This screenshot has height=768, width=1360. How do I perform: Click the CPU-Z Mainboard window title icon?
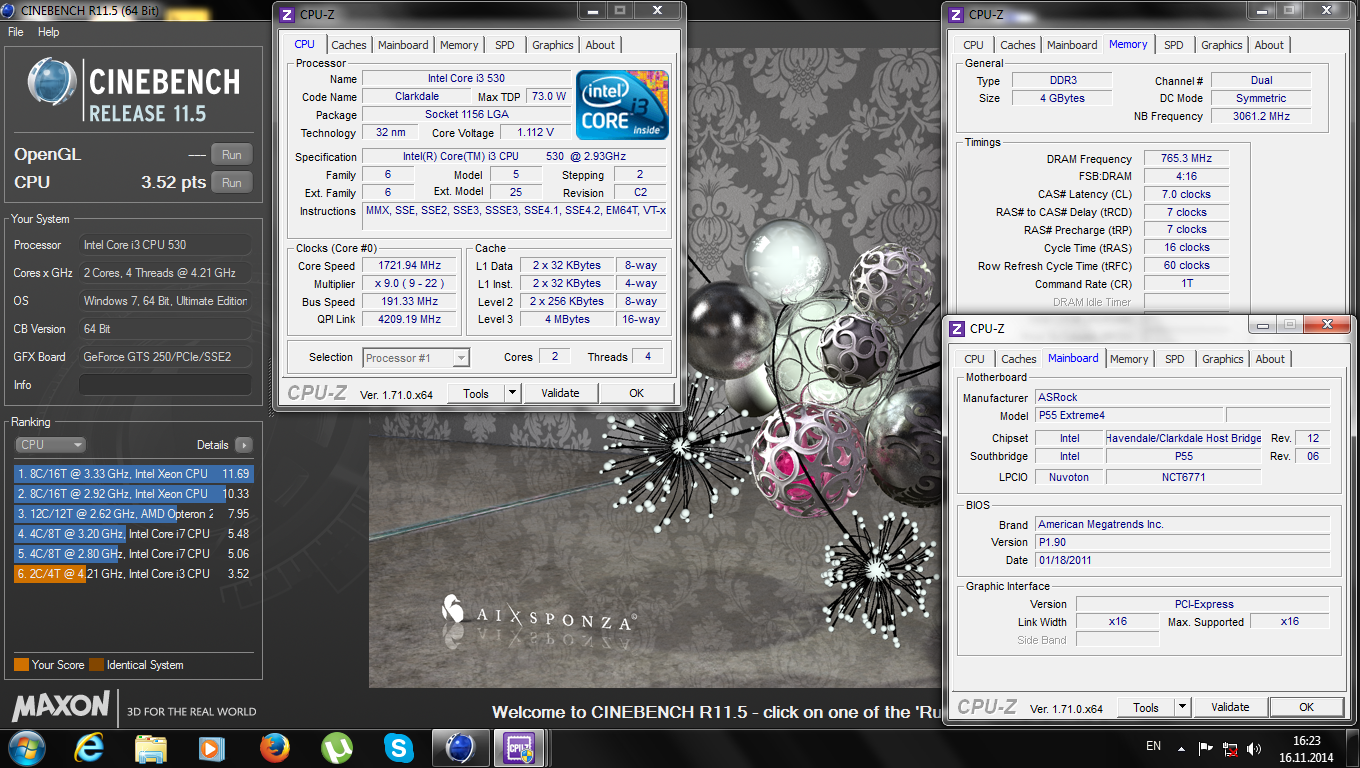(x=957, y=328)
